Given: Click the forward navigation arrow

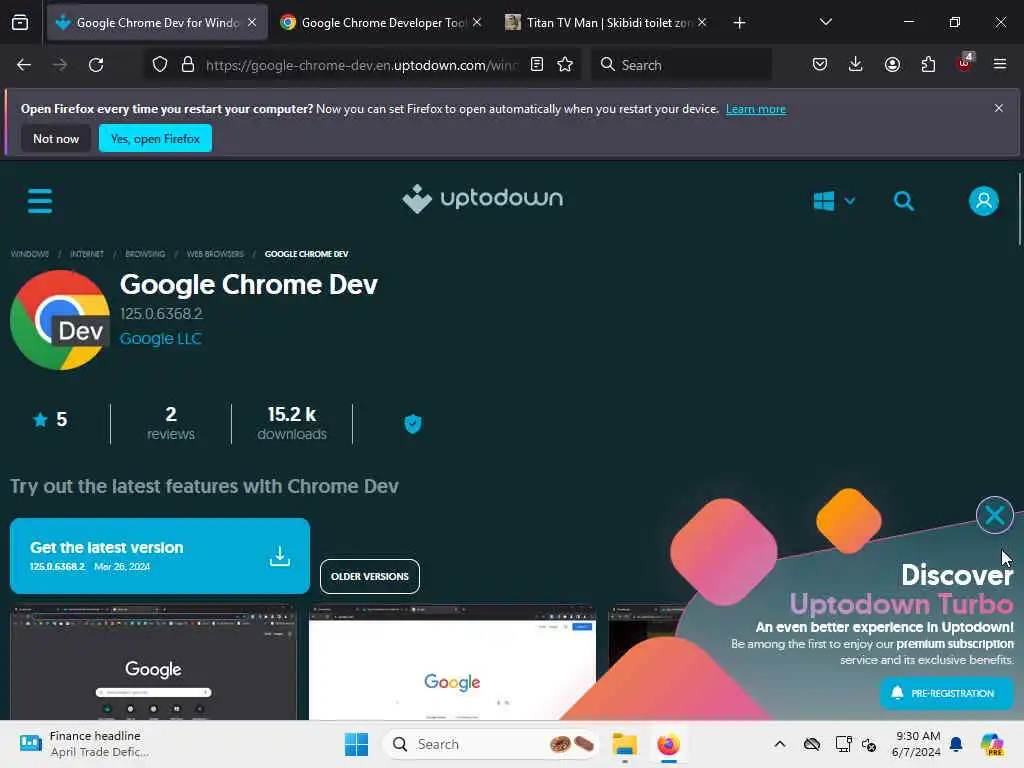Looking at the screenshot, I should 59,65.
